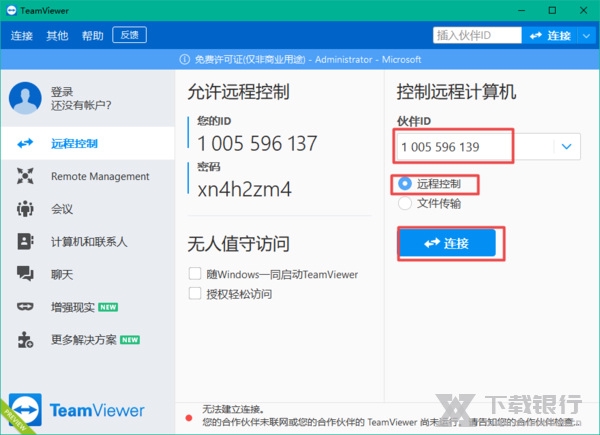The image size is (600, 435).
Task: Click the chat (聊天) bubbles icon
Action: pyautogui.click(x=25, y=274)
